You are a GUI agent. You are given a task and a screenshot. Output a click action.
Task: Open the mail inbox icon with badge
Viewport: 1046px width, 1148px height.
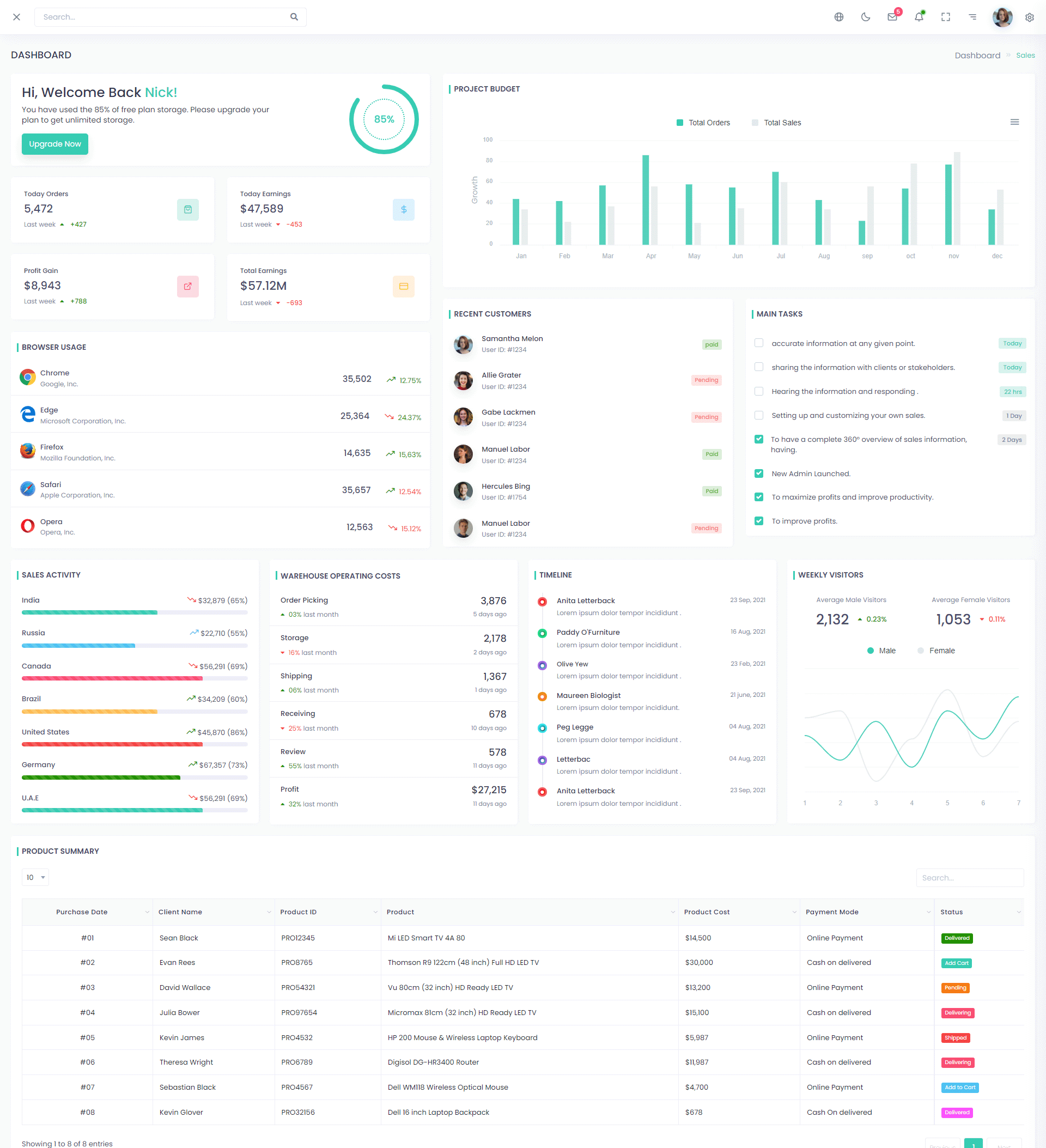[x=892, y=17]
